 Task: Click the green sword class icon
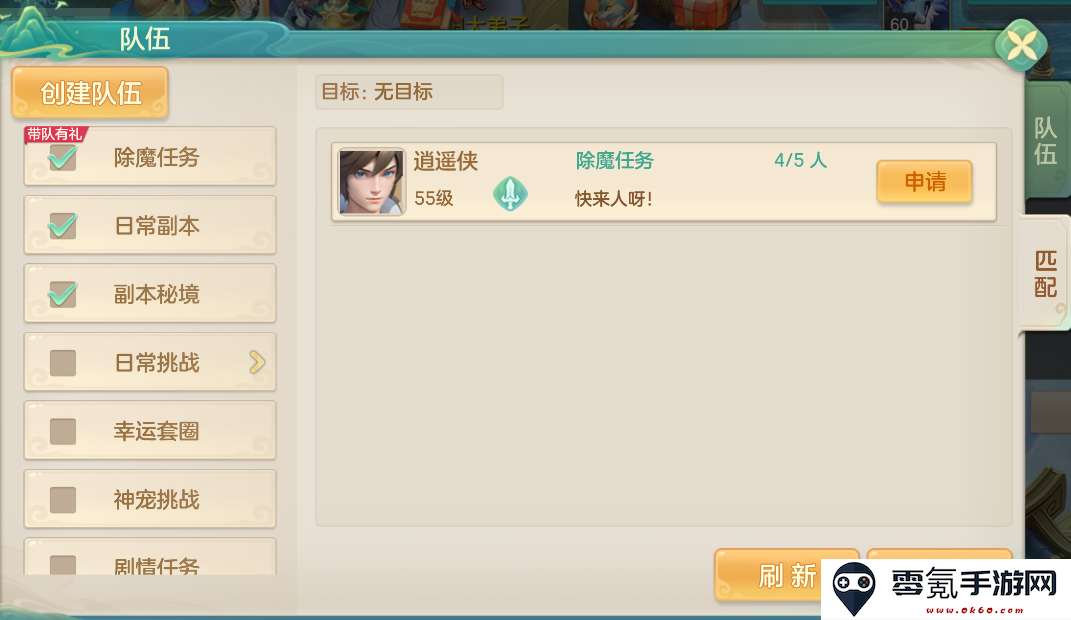point(510,193)
